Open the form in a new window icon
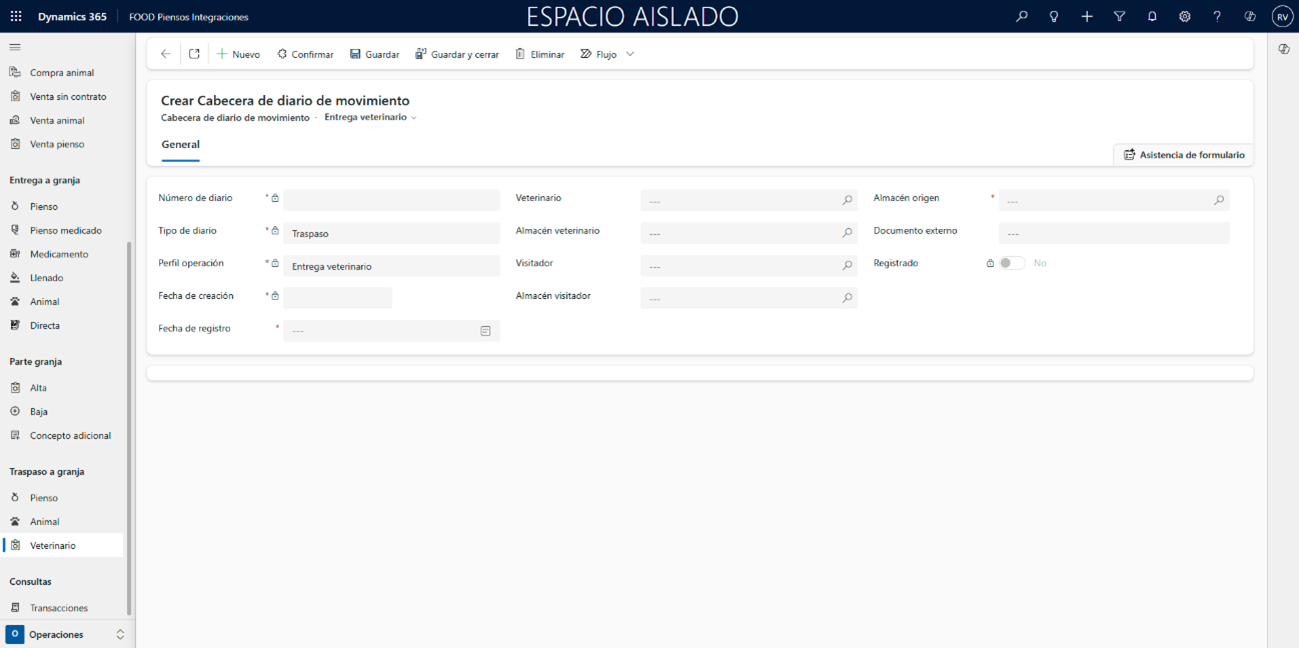The width and height of the screenshot is (1299, 648). (194, 54)
